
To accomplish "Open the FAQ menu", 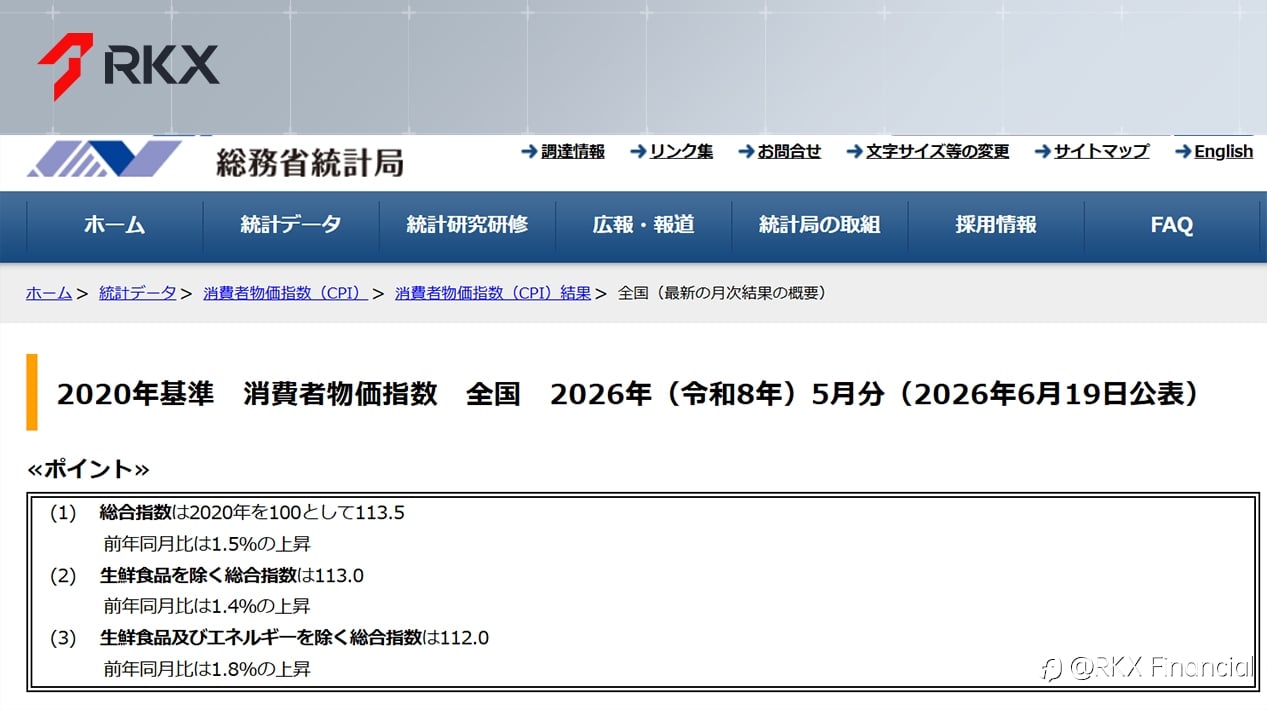I will [x=1172, y=225].
